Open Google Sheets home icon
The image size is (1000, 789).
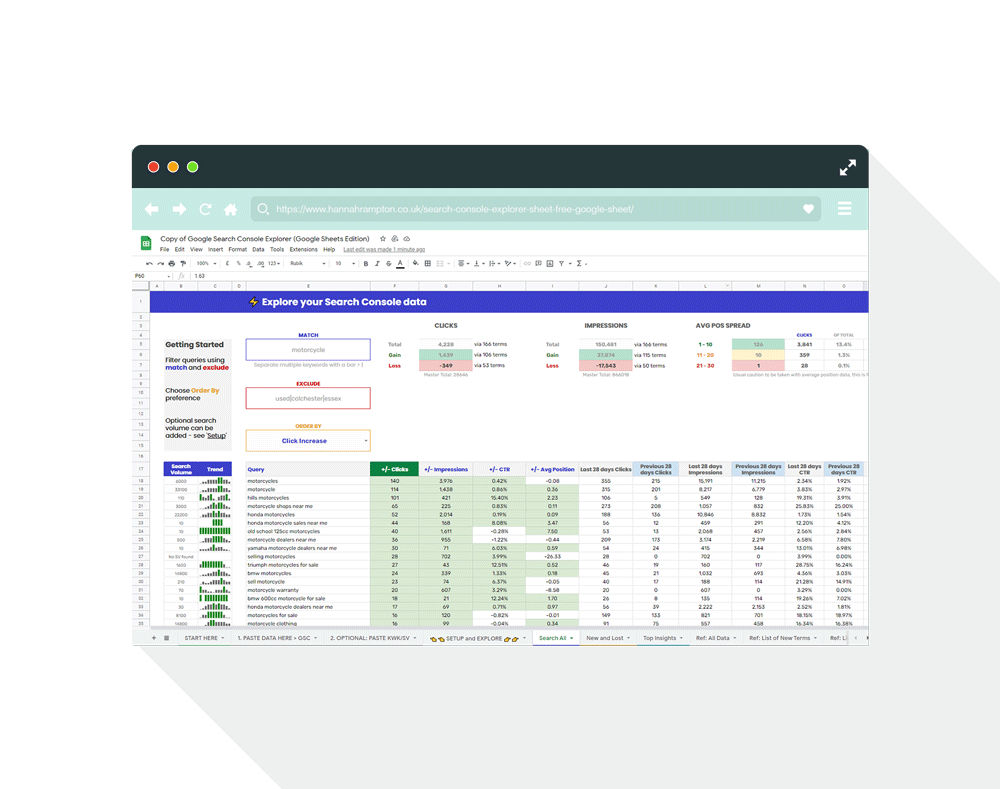click(x=146, y=242)
